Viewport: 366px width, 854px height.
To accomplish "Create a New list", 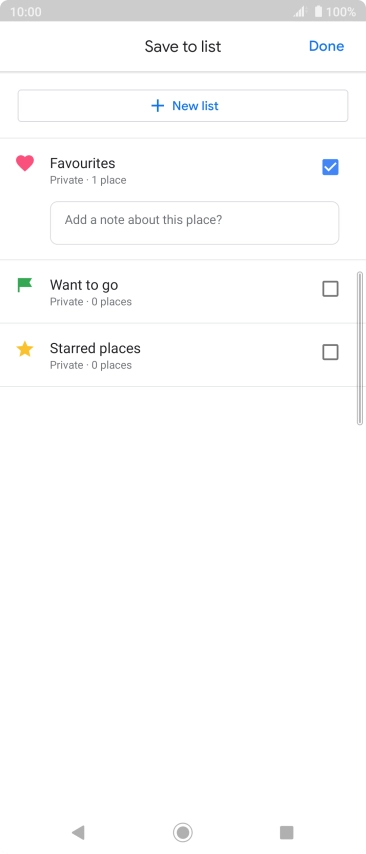I will 183,106.
